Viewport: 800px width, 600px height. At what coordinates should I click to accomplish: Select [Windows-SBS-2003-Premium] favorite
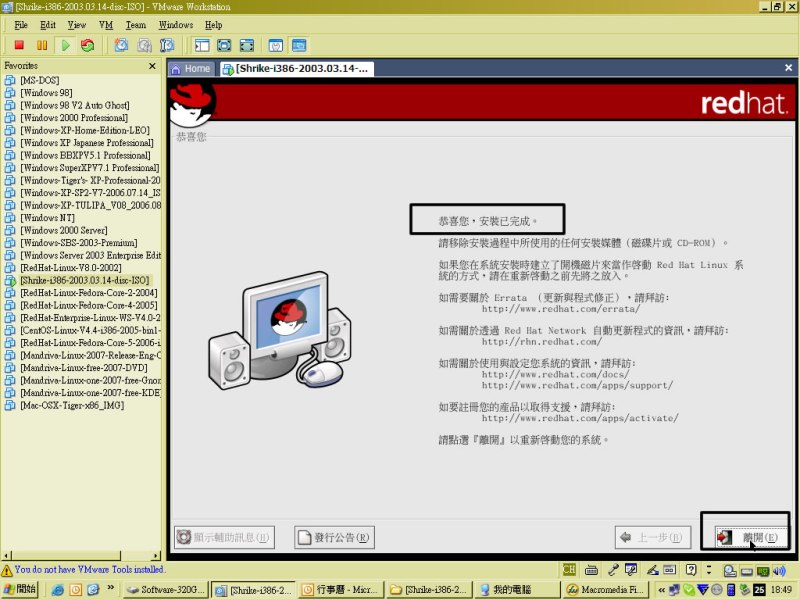click(x=79, y=242)
